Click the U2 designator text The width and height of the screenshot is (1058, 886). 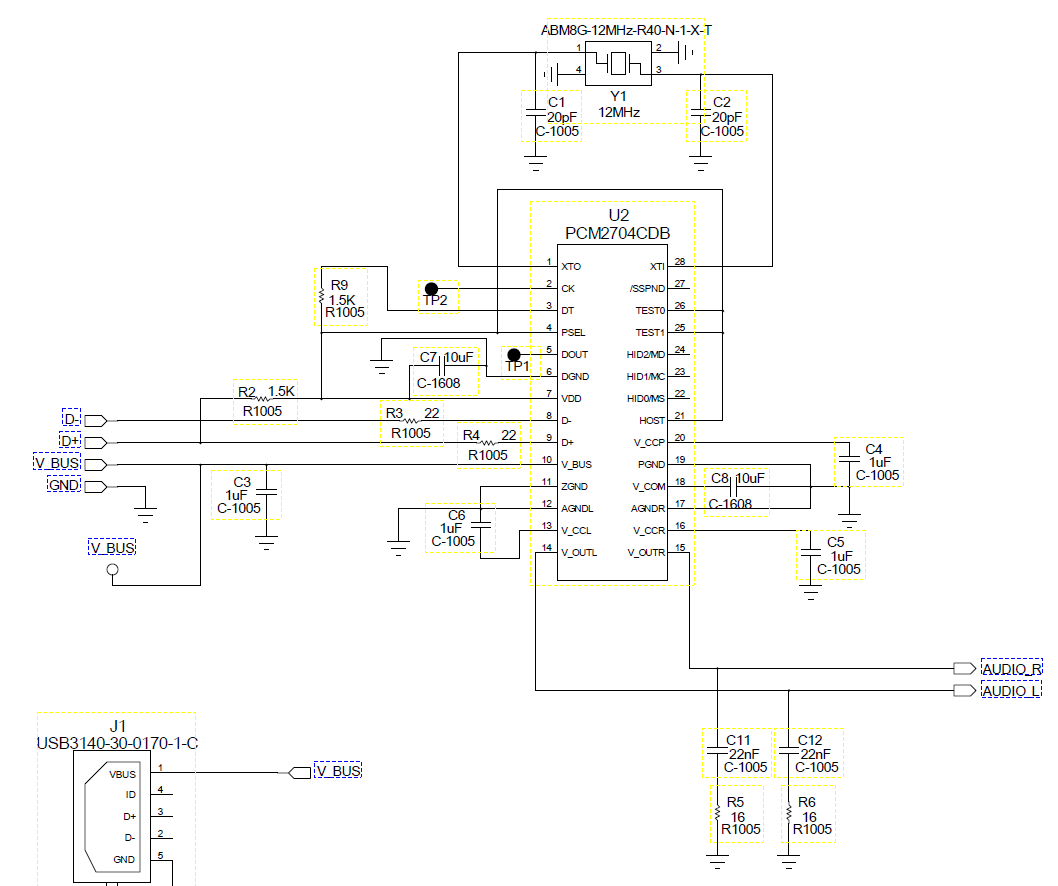click(x=619, y=215)
